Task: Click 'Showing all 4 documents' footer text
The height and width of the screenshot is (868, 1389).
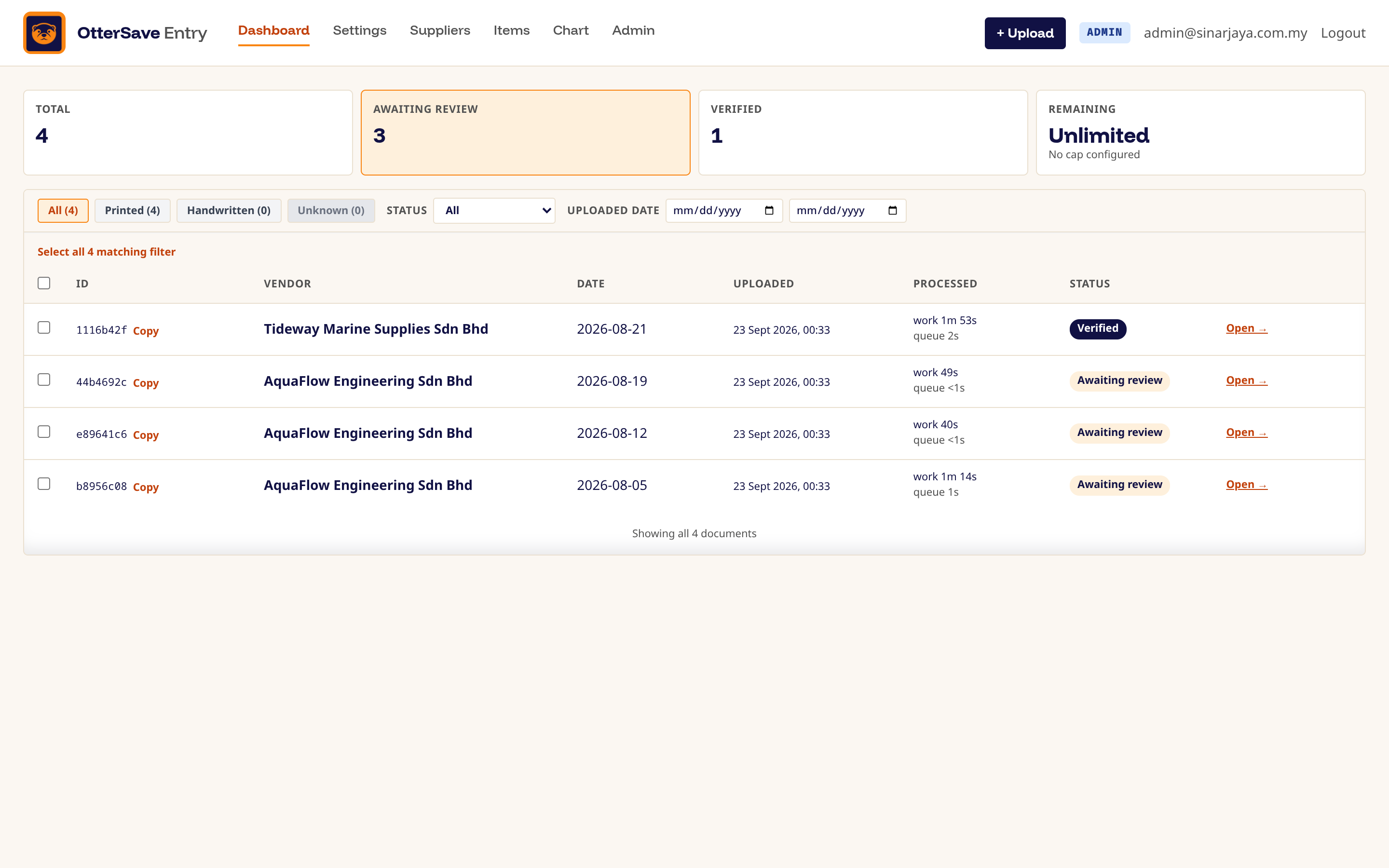Action: pos(694,533)
